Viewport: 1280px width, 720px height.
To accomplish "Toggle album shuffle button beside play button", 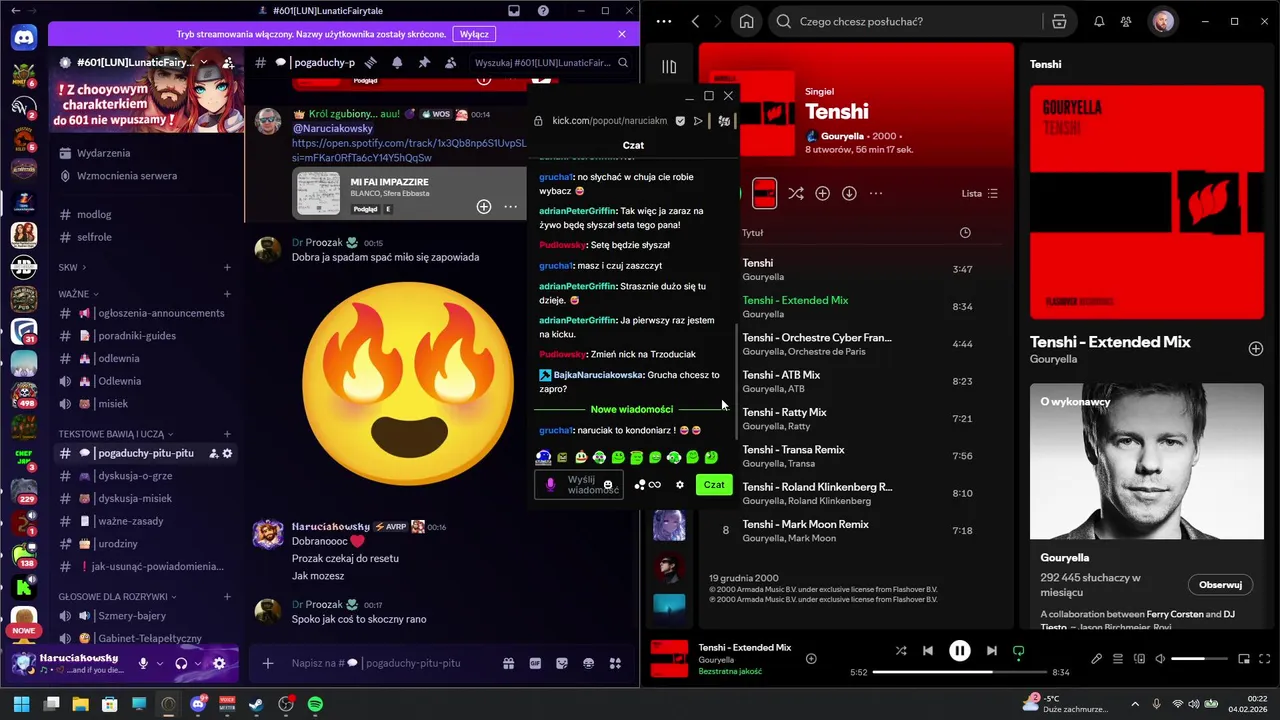I will click(x=795, y=193).
